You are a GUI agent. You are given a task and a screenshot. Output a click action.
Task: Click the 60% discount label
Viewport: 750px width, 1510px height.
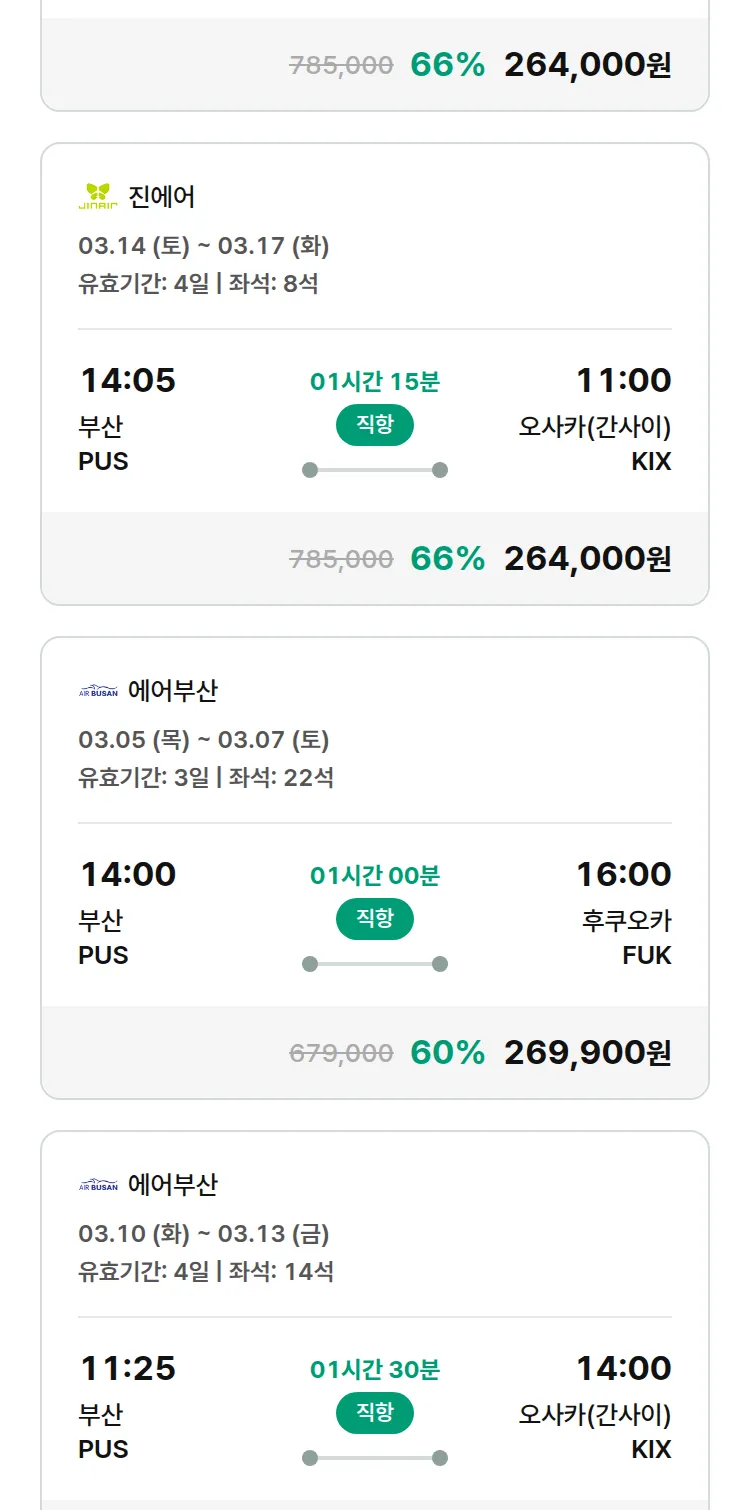pyautogui.click(x=447, y=1052)
